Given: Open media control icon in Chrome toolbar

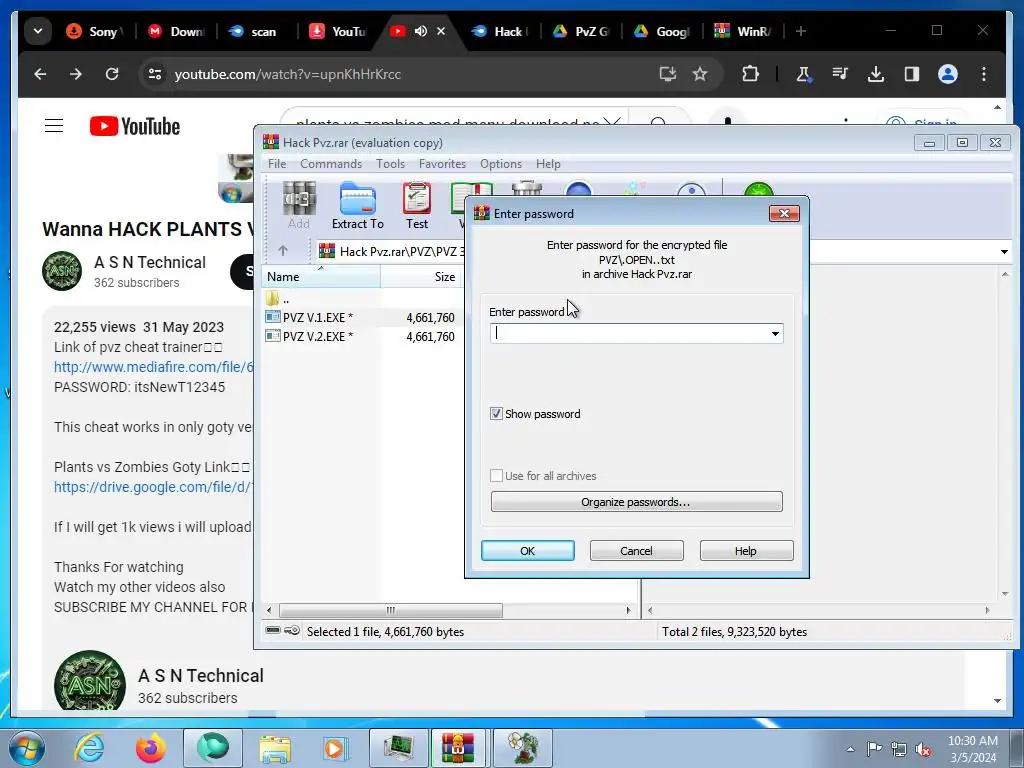Looking at the screenshot, I should pos(840,74).
